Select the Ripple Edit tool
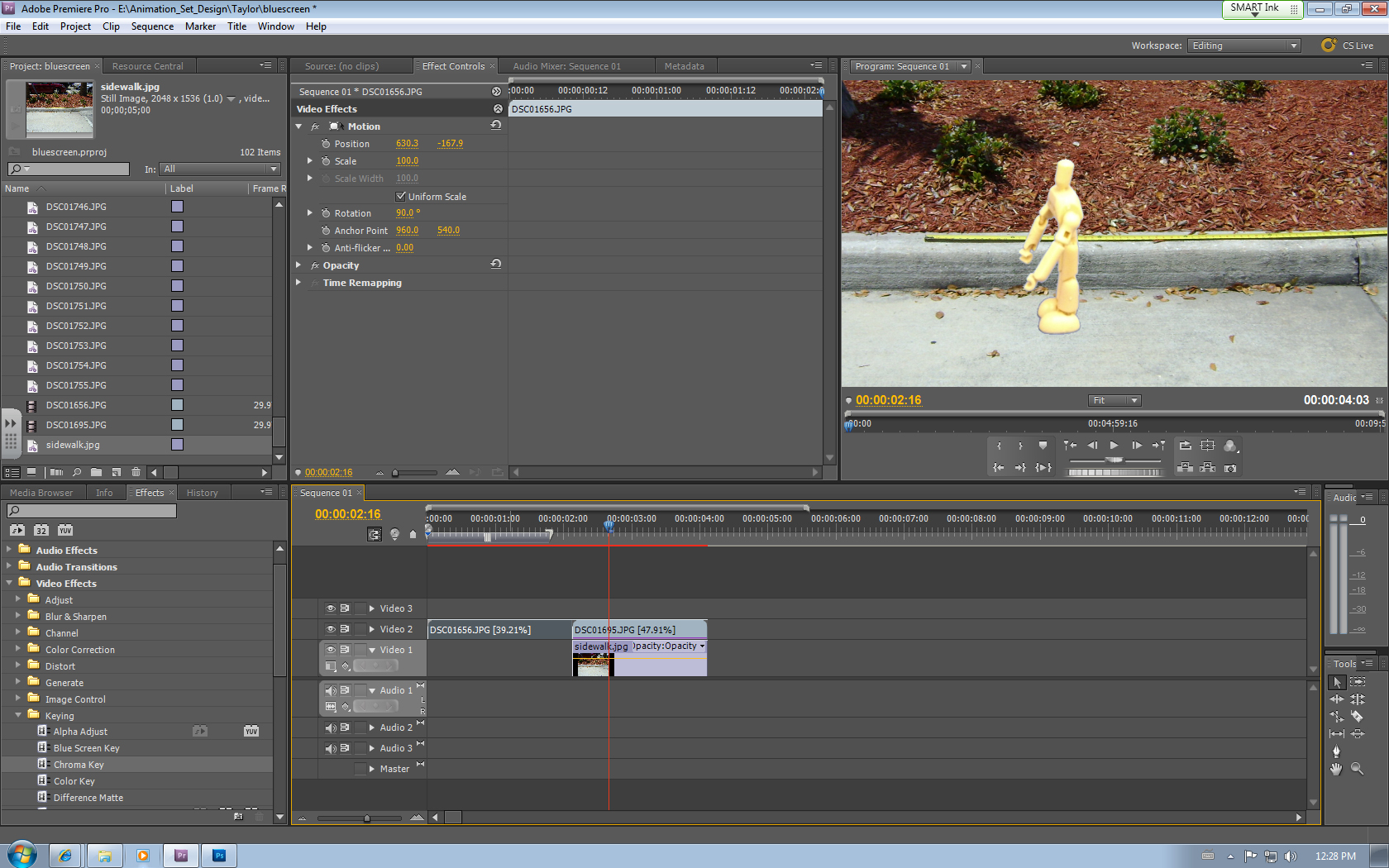1389x868 pixels. 1336,699
